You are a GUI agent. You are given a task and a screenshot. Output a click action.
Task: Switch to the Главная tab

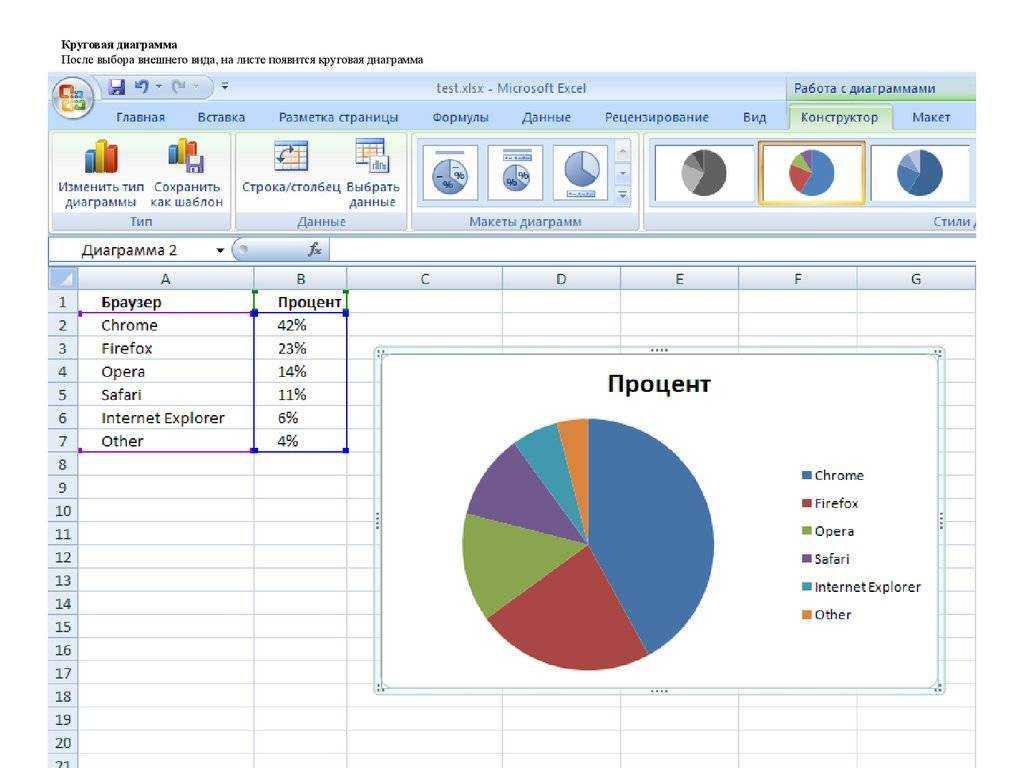point(140,118)
